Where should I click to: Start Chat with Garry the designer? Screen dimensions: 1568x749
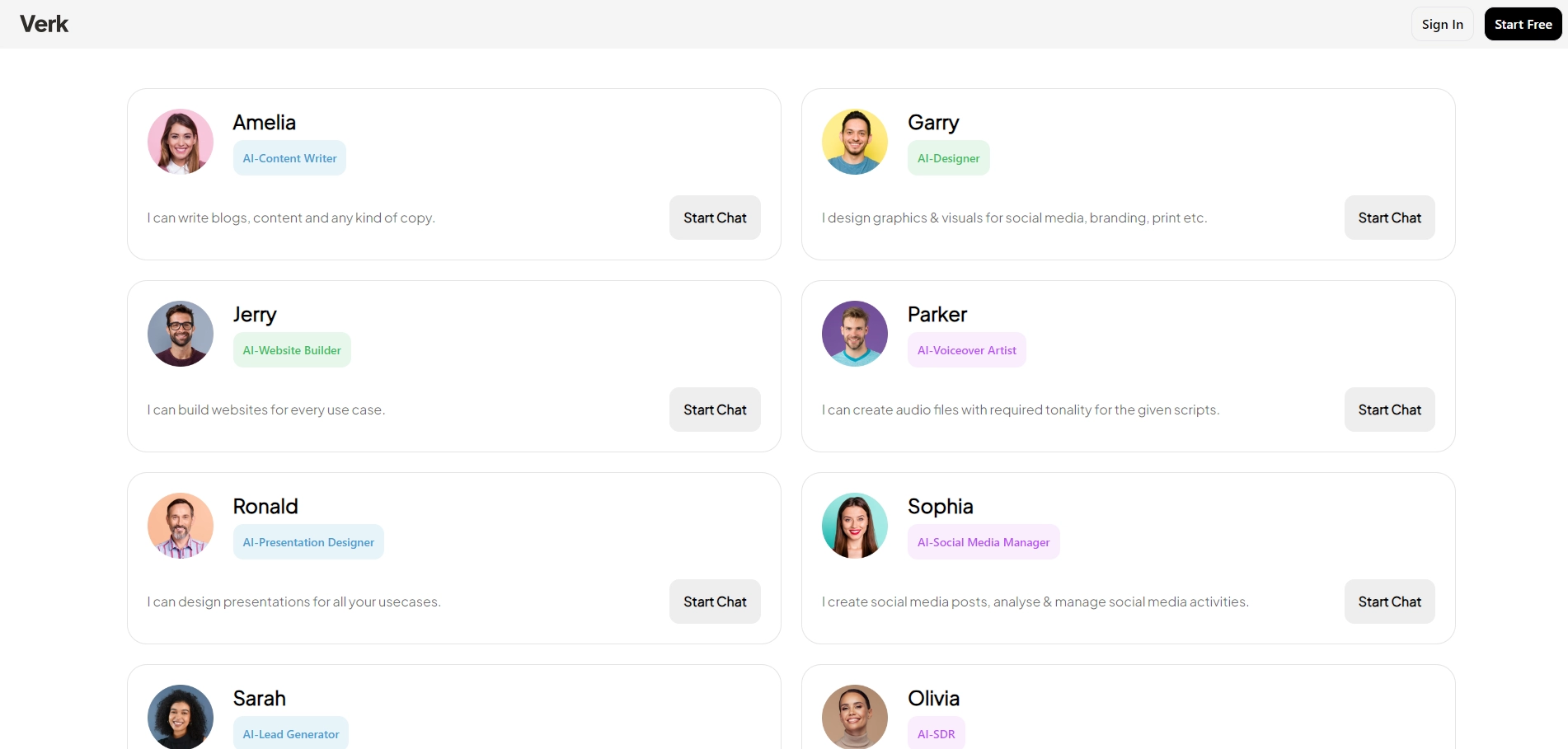pyautogui.click(x=1389, y=218)
